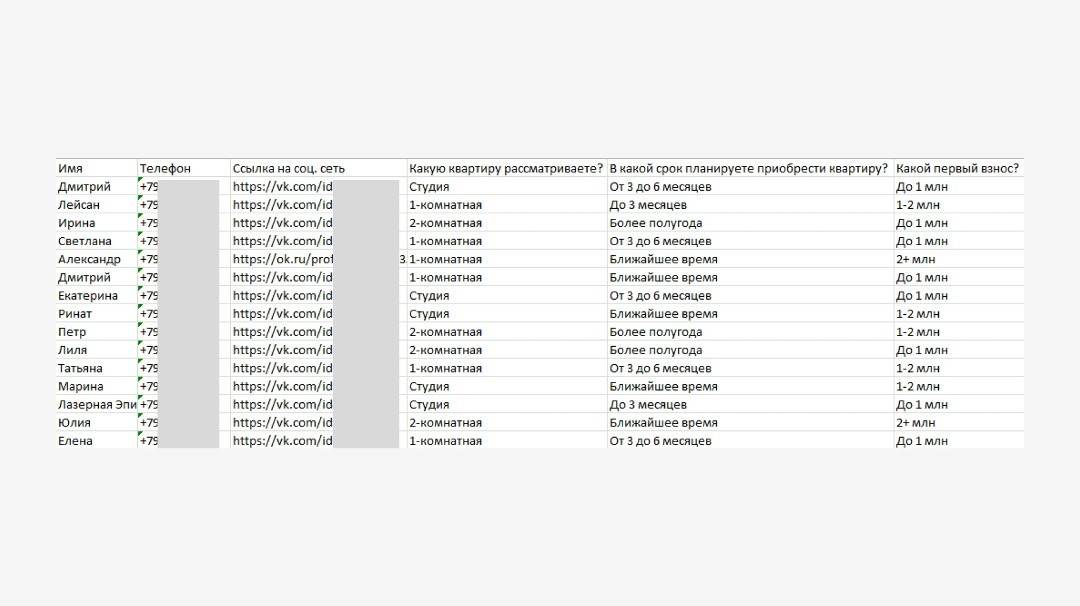Select Юлия's first payment cell "2+ млн"
The width and height of the screenshot is (1080, 606).
pos(916,423)
